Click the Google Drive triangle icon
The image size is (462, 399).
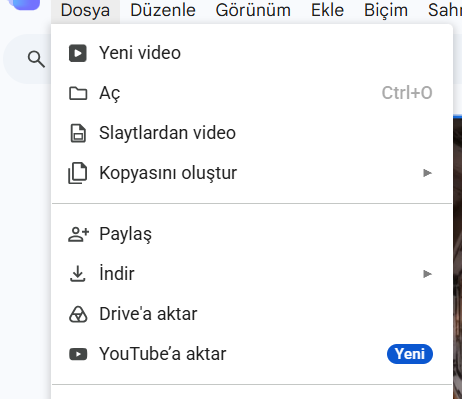click(x=78, y=314)
